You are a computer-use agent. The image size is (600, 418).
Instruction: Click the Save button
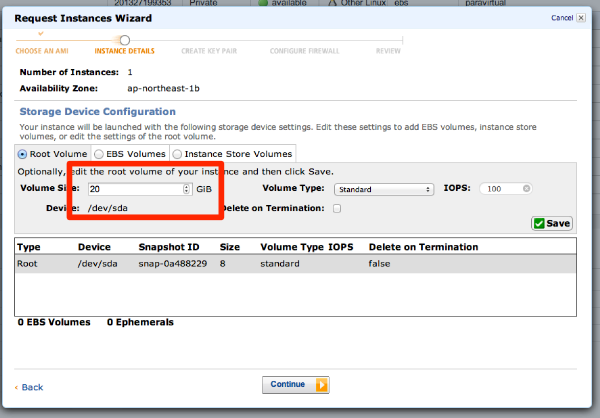[552, 224]
